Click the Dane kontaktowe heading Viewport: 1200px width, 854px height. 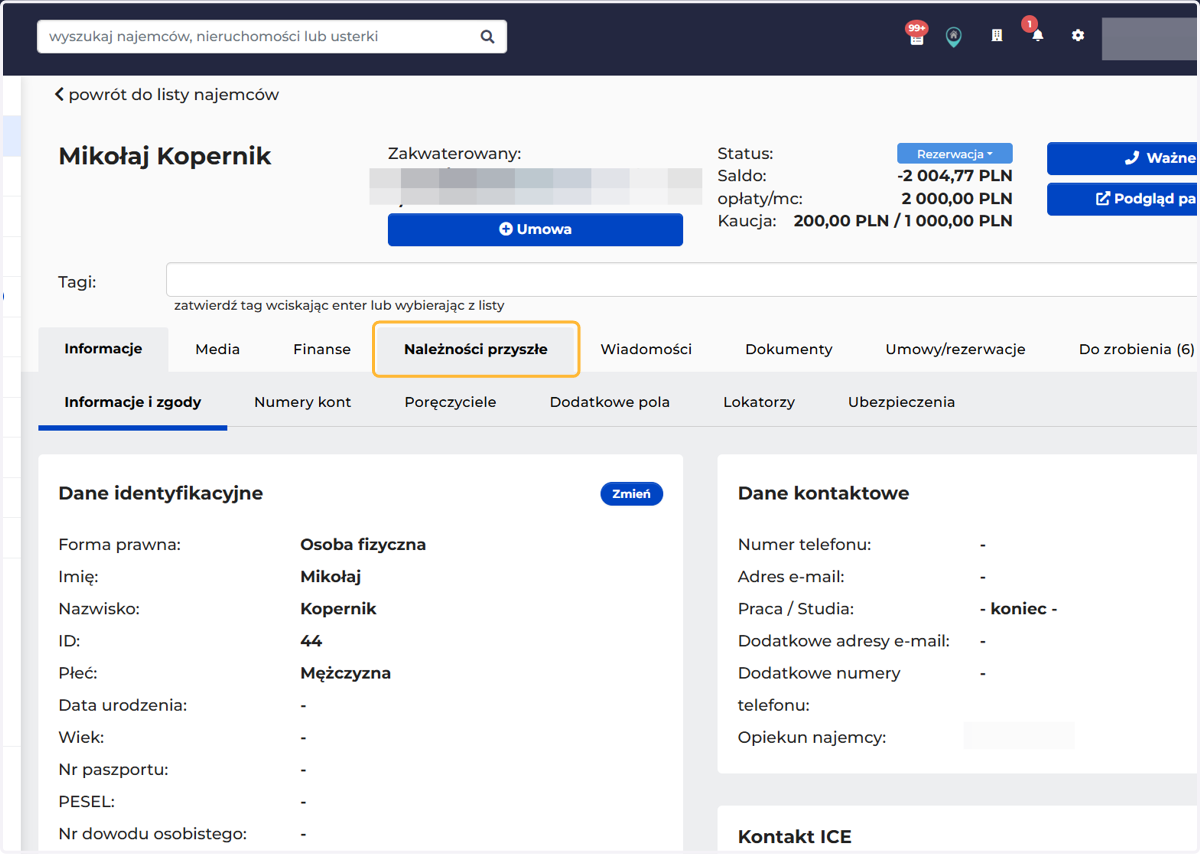[x=823, y=493]
